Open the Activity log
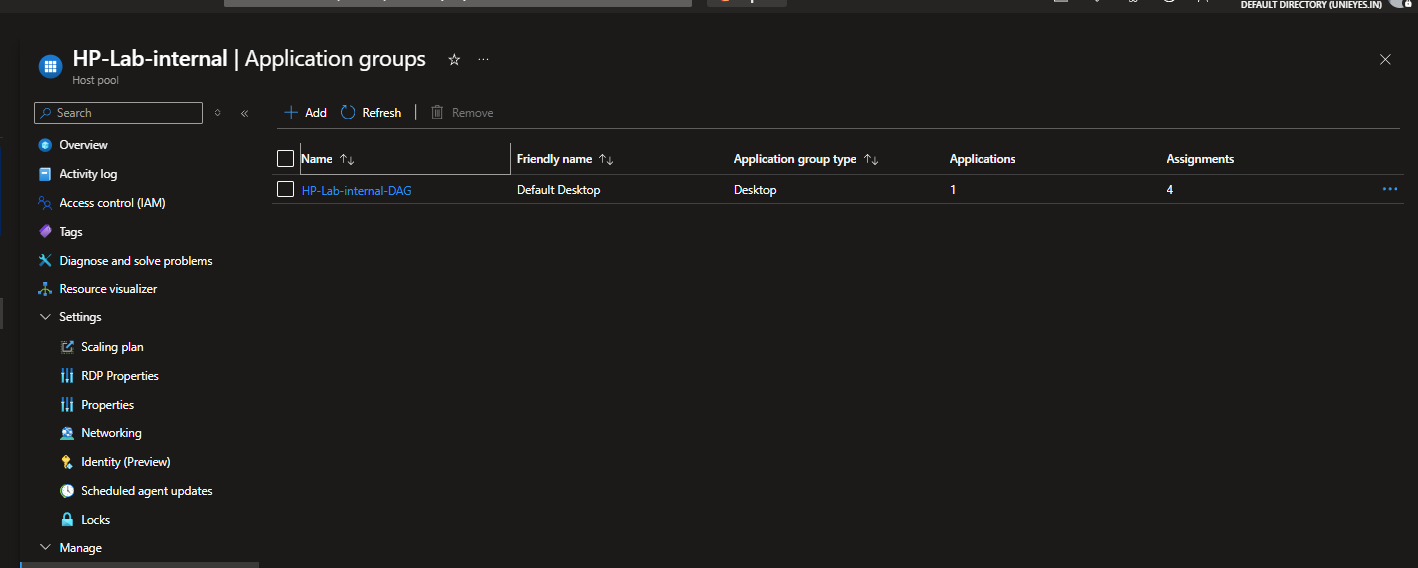1418x568 pixels. pos(88,174)
